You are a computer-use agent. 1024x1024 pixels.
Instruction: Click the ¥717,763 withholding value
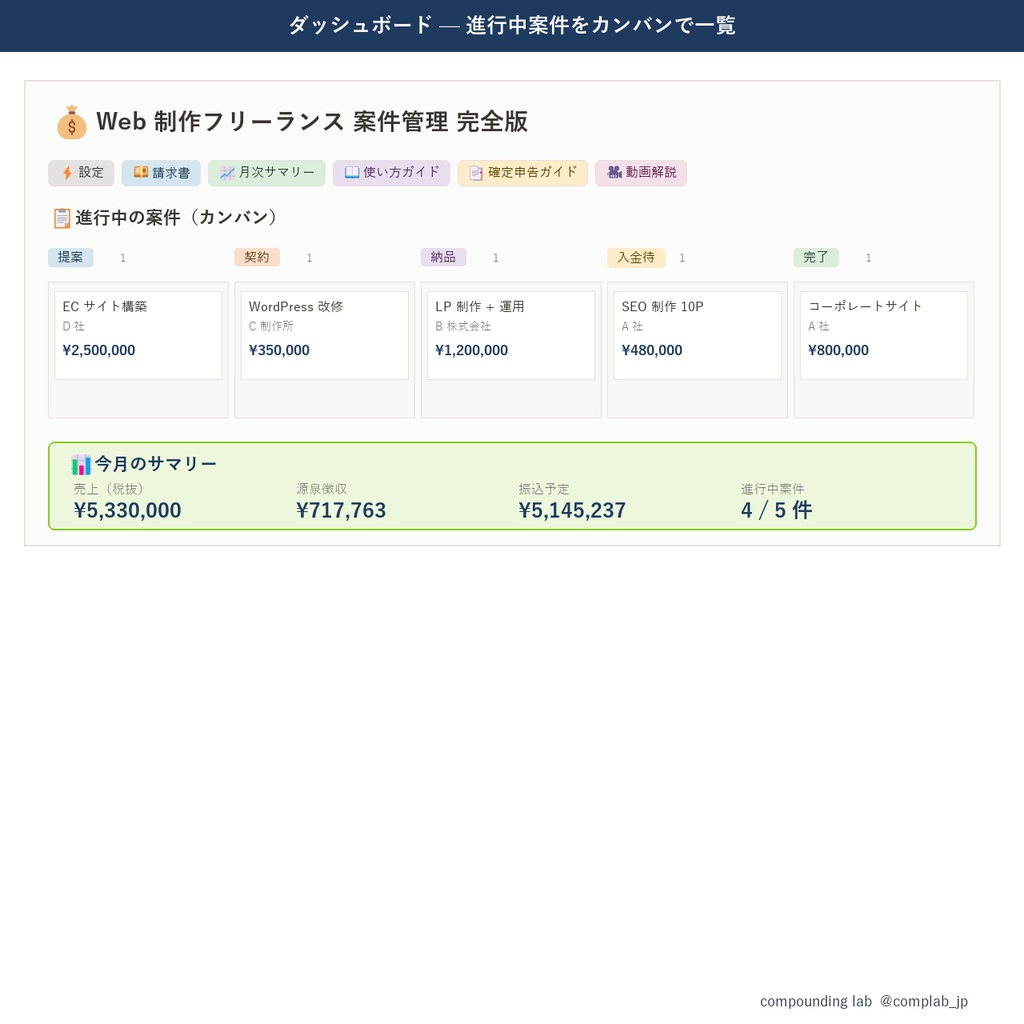[x=341, y=511]
